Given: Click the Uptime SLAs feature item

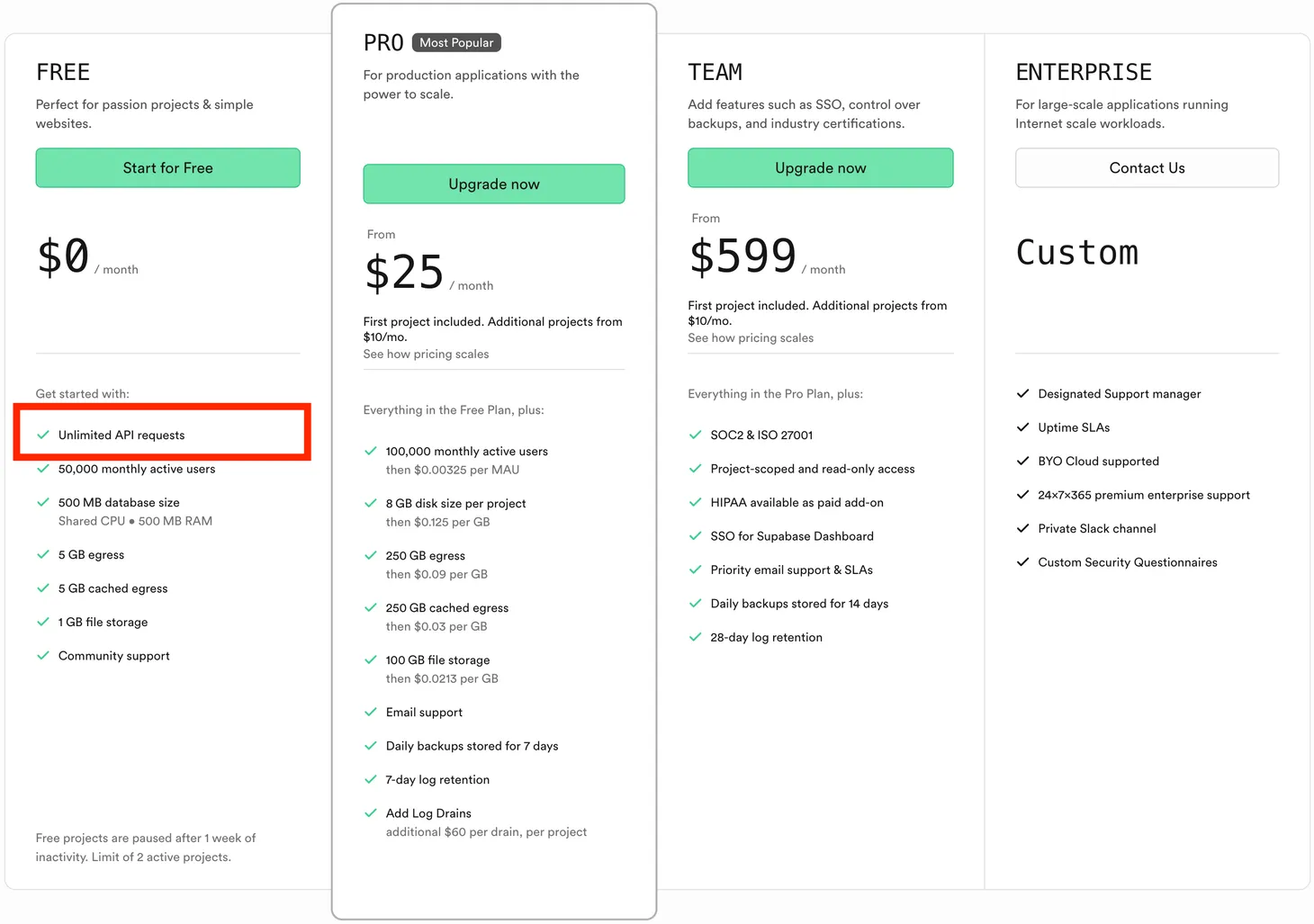Looking at the screenshot, I should 1074,427.
